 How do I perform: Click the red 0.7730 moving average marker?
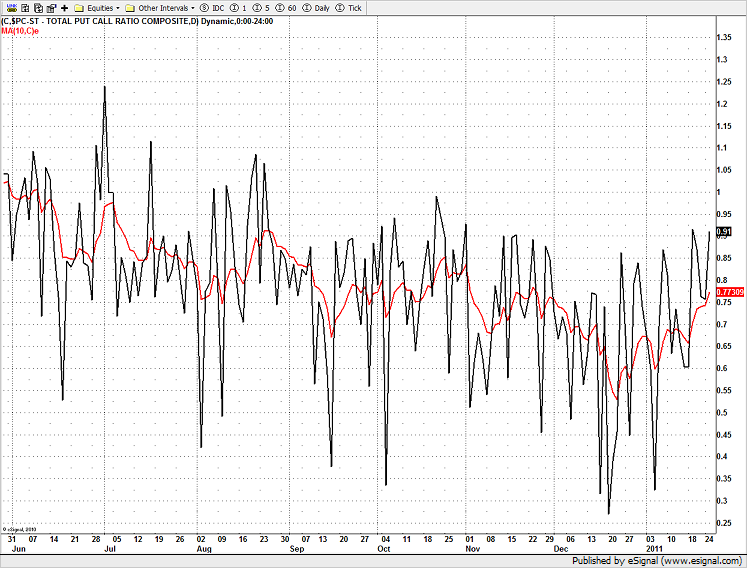point(730,291)
